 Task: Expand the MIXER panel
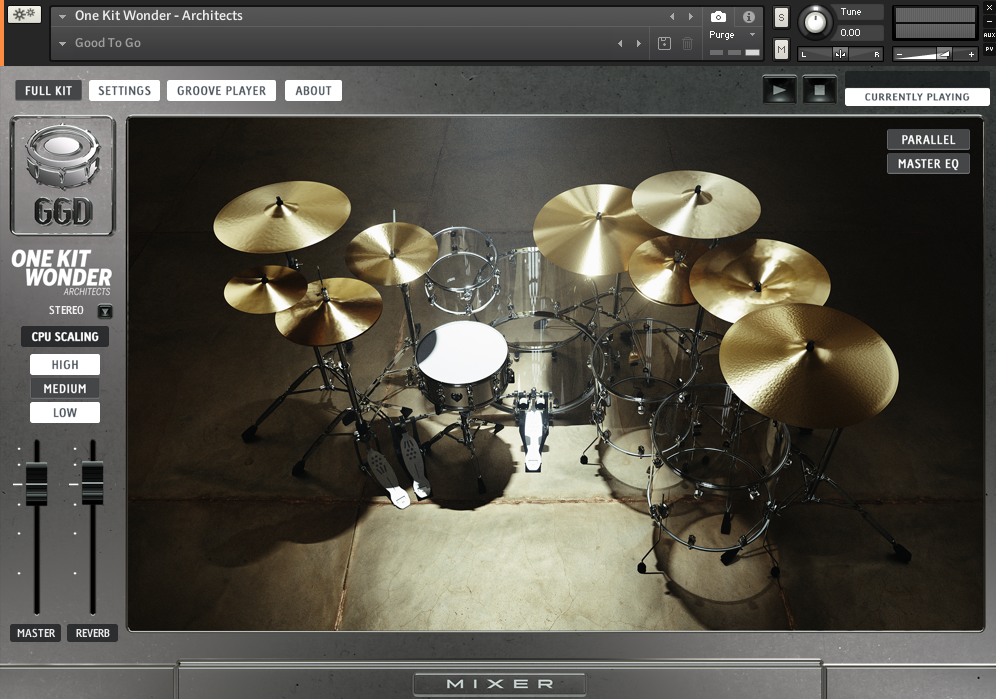point(499,684)
